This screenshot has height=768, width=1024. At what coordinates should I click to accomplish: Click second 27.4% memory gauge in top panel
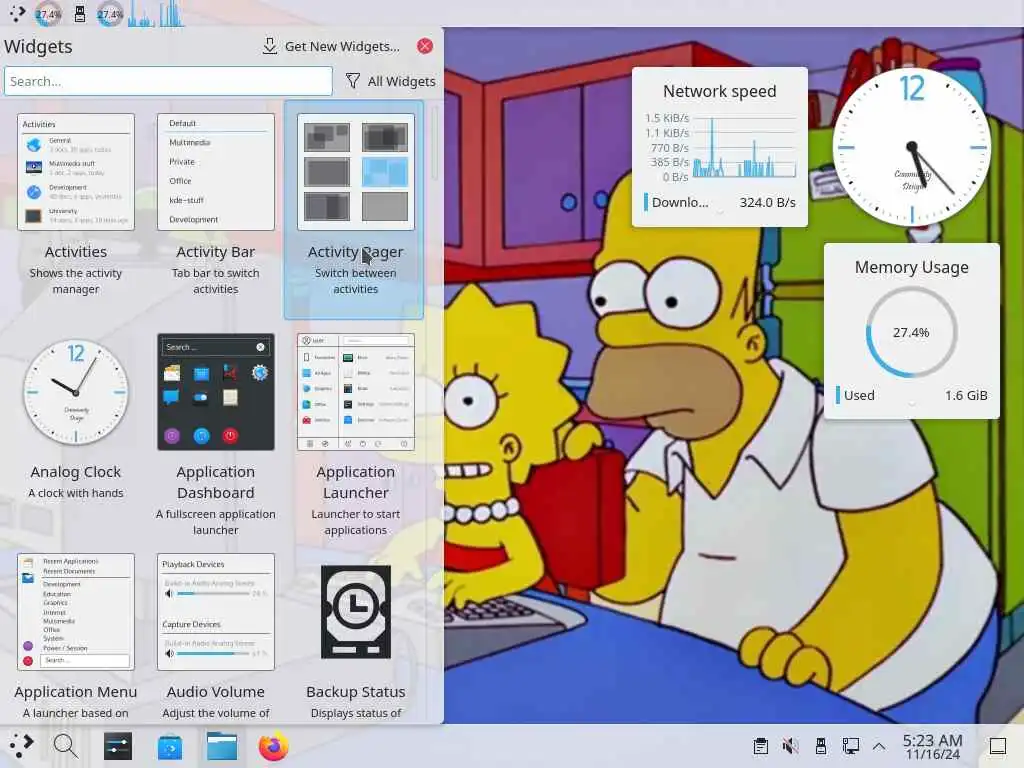point(110,13)
